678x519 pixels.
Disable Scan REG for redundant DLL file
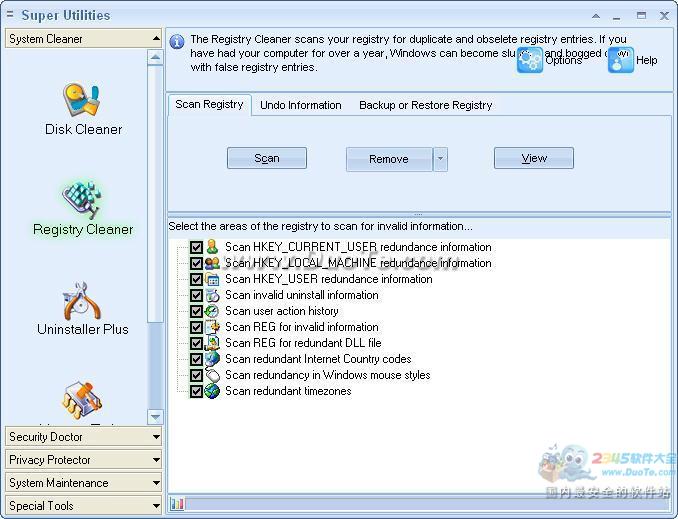click(x=196, y=343)
